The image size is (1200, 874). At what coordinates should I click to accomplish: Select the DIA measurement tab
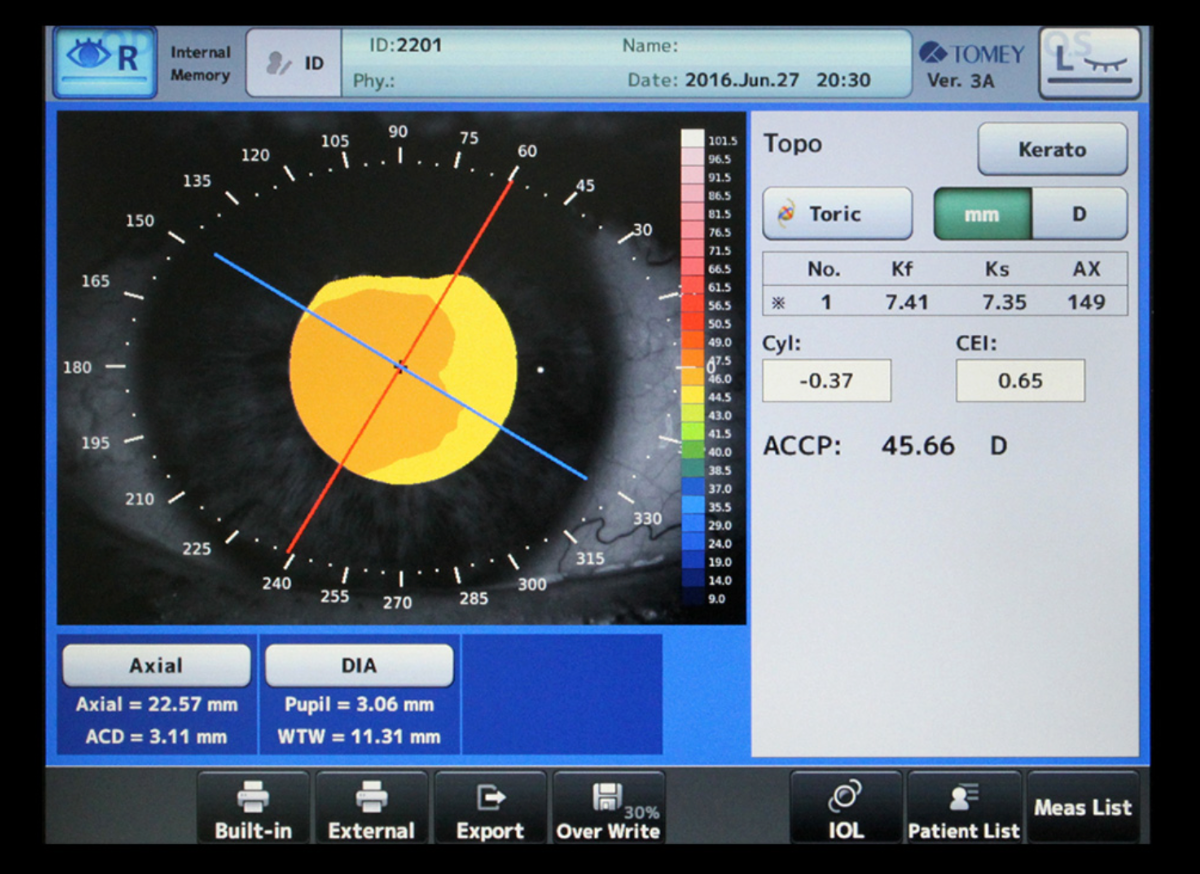[x=359, y=665]
